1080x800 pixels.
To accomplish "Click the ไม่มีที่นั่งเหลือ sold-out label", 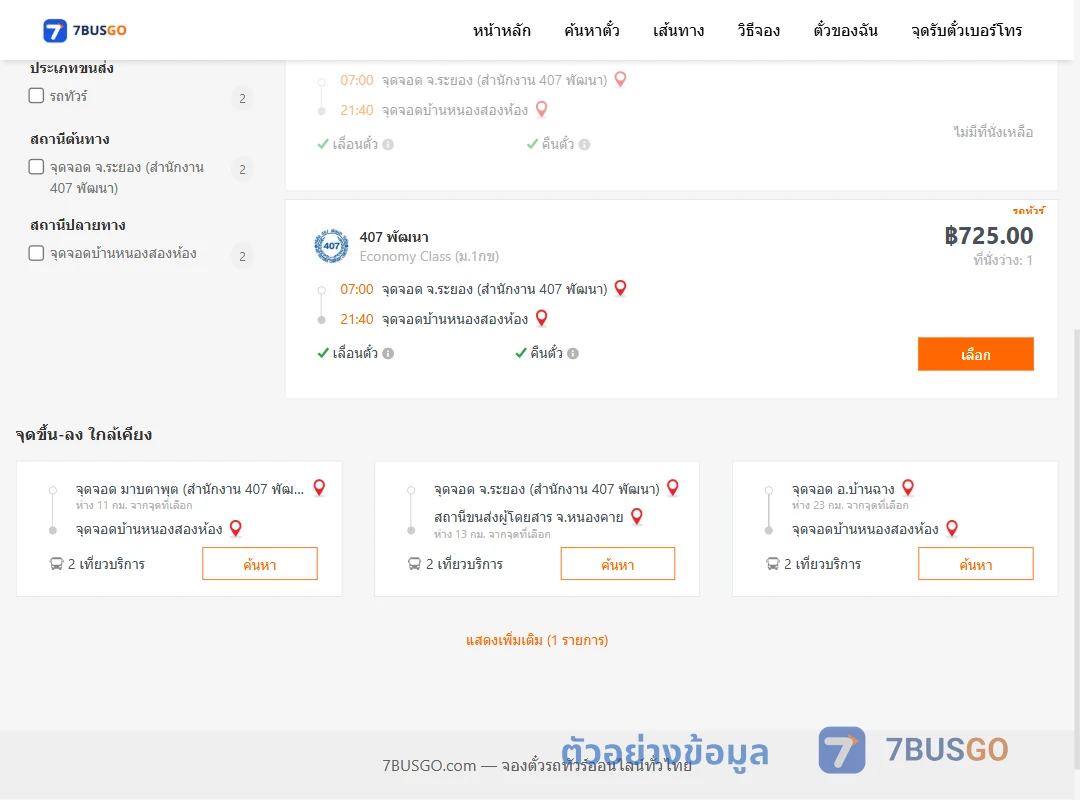I will [993, 132].
